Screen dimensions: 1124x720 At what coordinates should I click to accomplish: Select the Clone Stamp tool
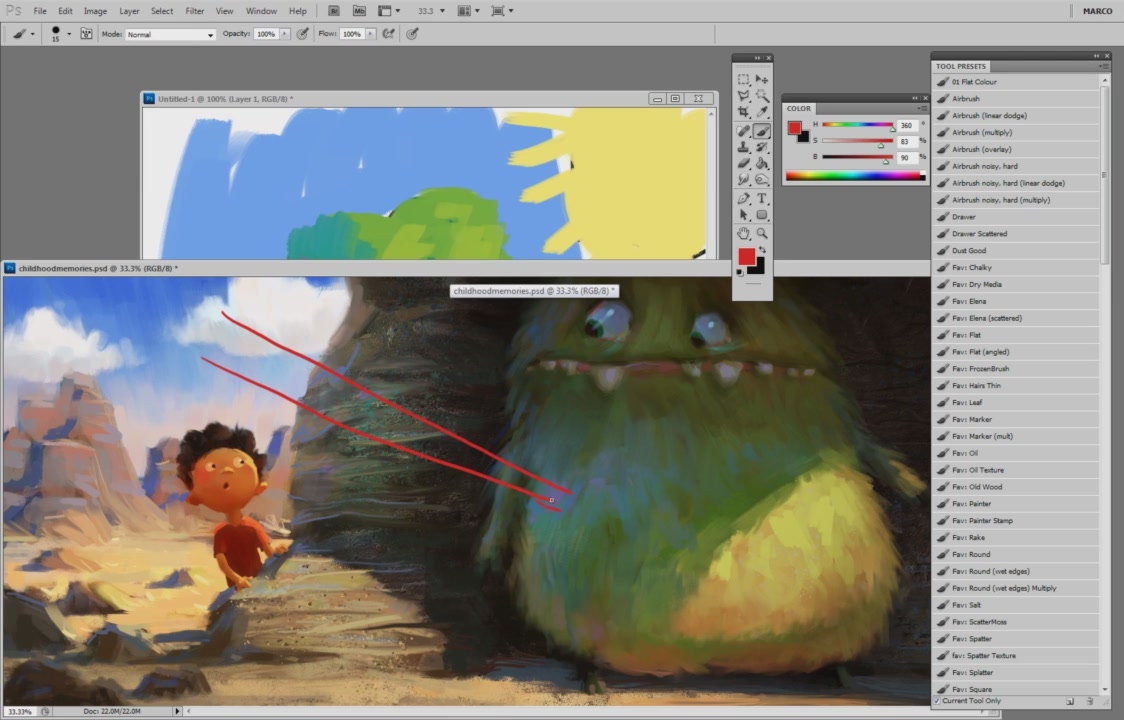point(743,147)
